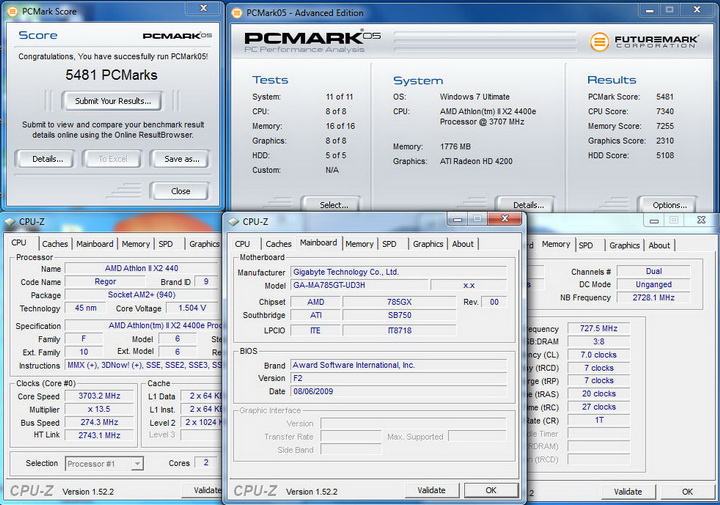Close the PCMark Score dialog with Close button
Screen dimensions: 720x505
[180, 191]
